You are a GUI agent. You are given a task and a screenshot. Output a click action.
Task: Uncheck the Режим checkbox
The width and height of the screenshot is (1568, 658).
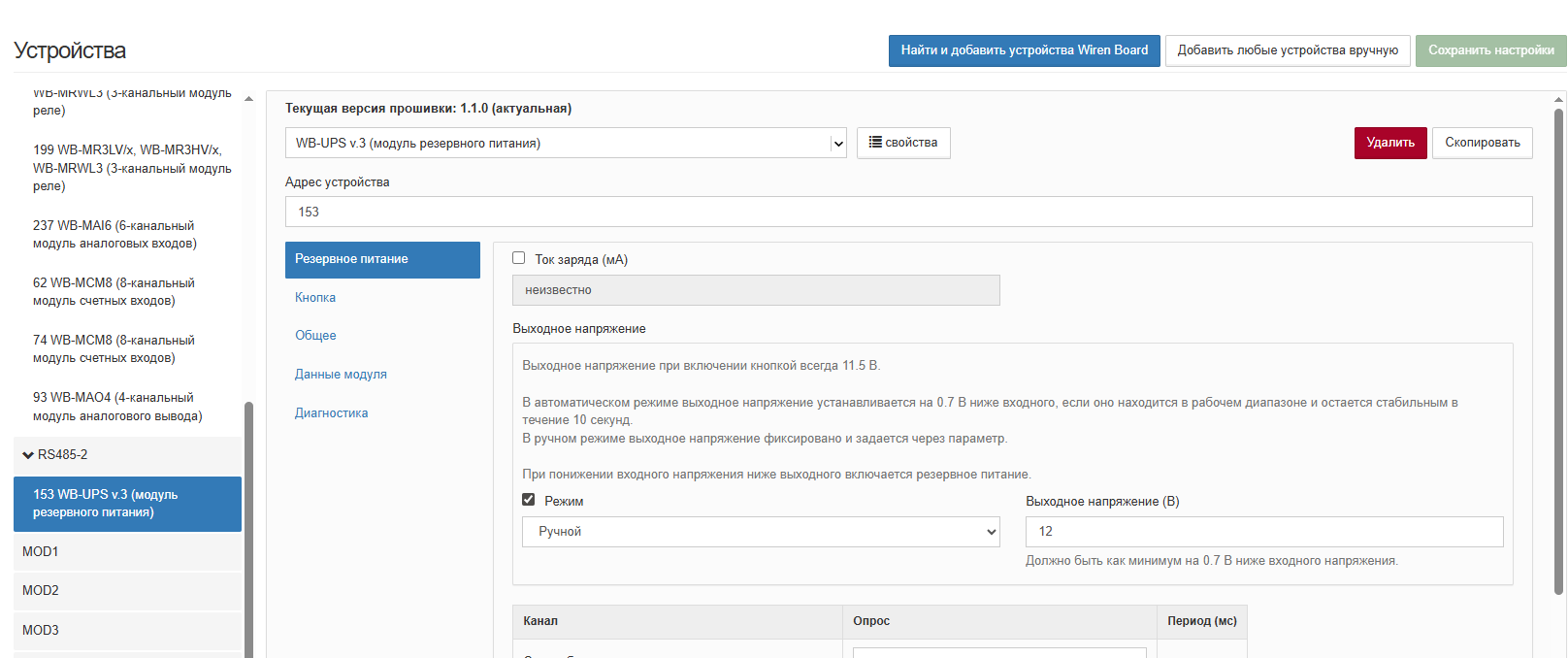529,500
